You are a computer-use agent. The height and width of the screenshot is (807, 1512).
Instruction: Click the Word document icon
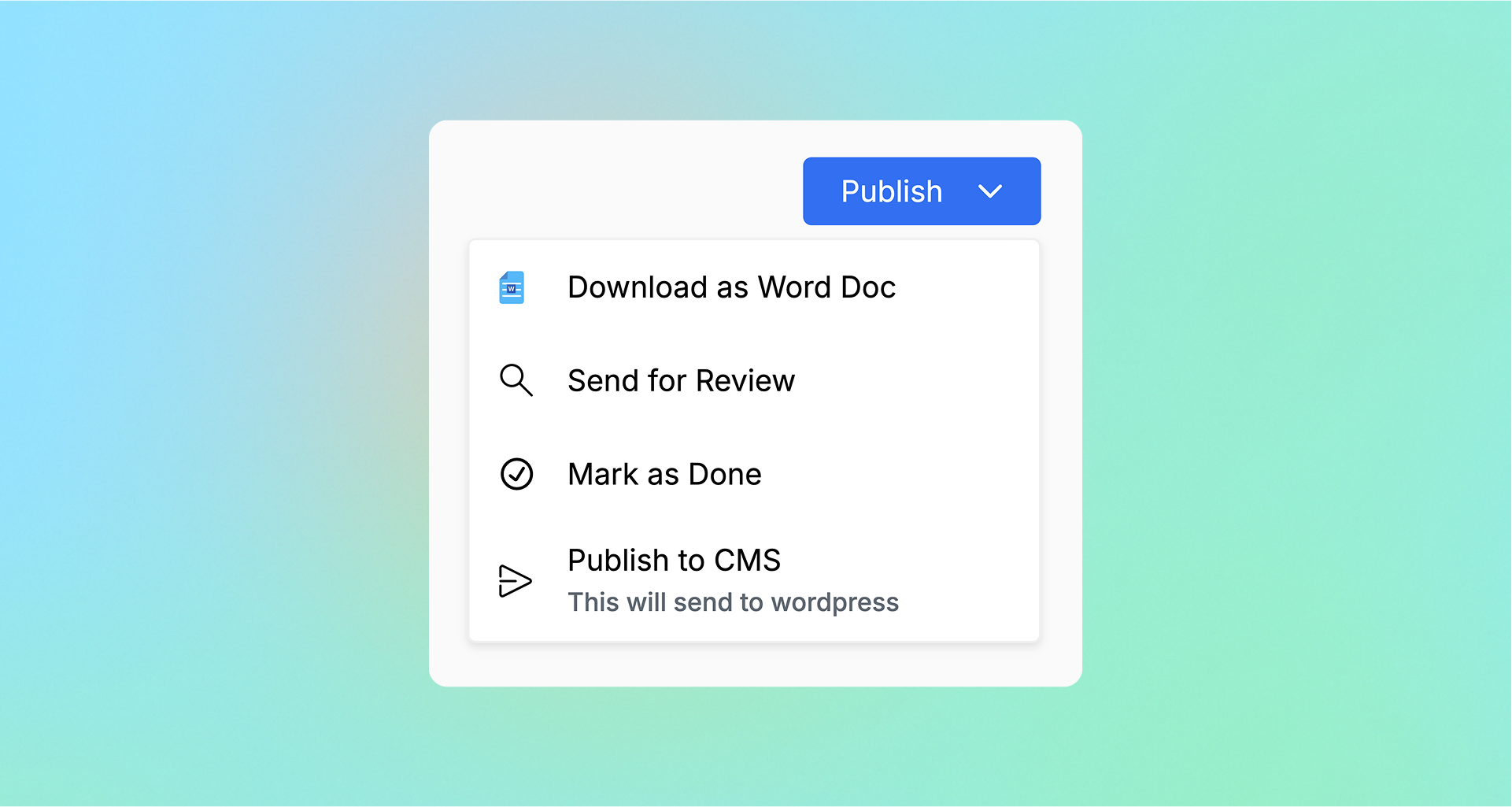pos(512,288)
